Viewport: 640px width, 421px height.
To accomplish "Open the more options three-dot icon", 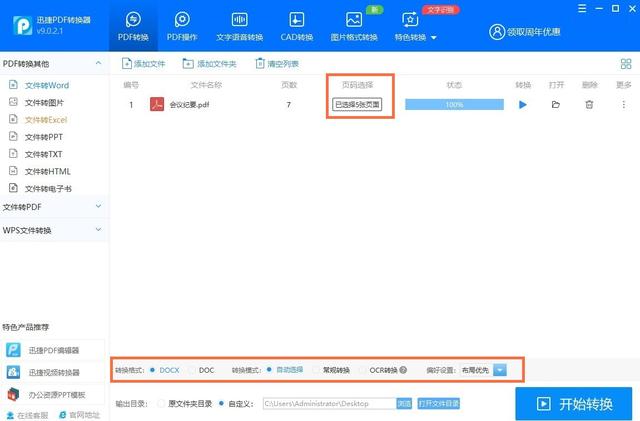I will coord(624,104).
